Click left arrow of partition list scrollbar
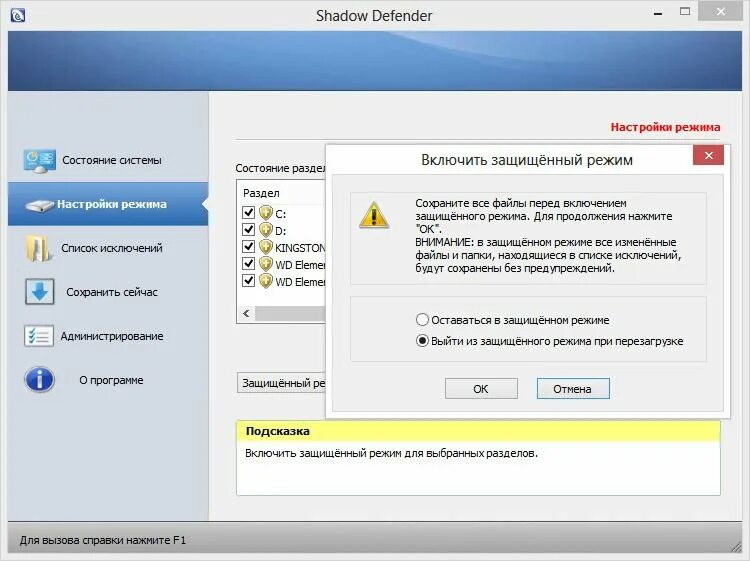The height and width of the screenshot is (561, 750). tap(246, 314)
